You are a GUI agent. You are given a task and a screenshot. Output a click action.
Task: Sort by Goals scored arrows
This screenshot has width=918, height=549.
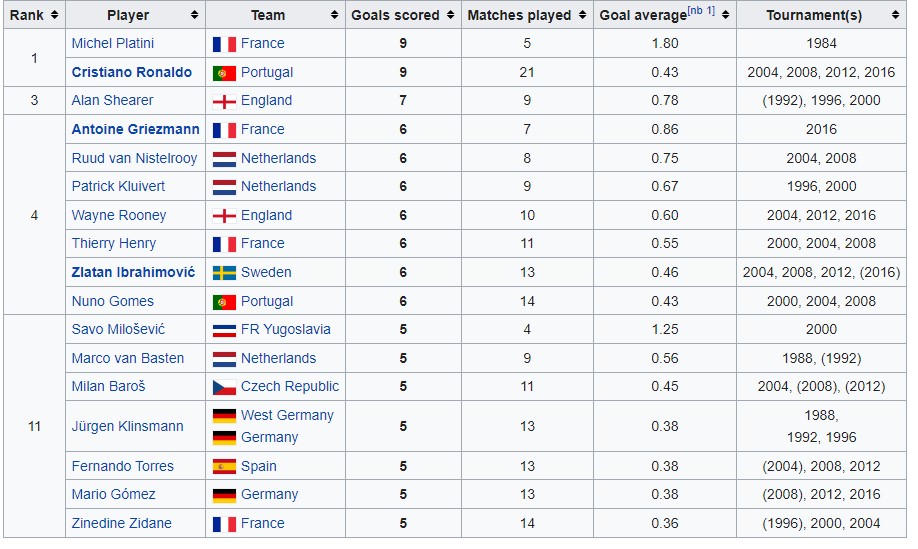(x=450, y=15)
